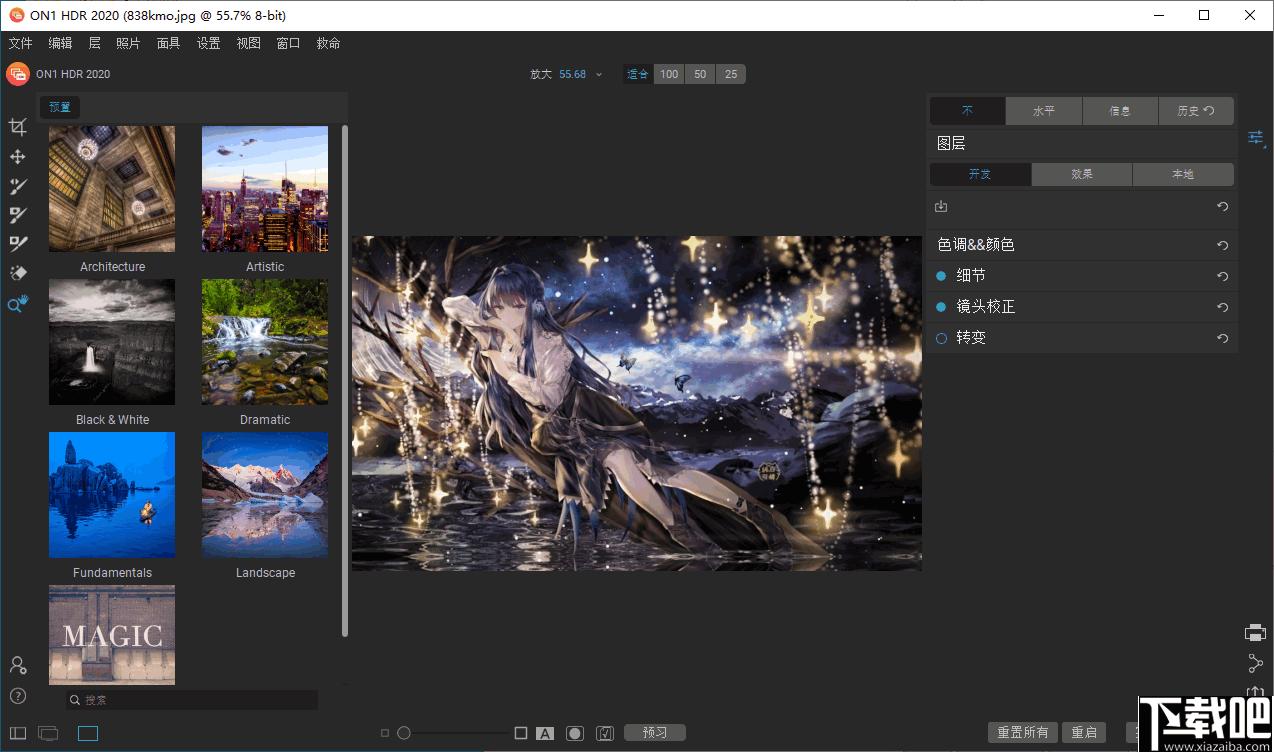This screenshot has height=752, width=1274.
Task: Click the Share icon
Action: [x=1255, y=663]
